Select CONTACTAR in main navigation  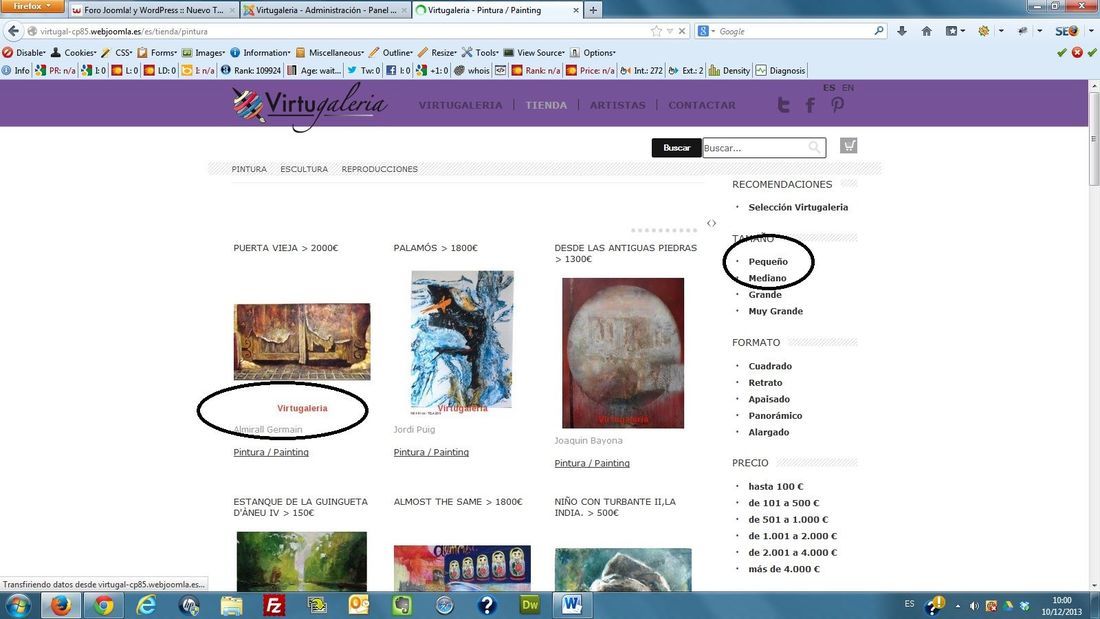click(x=702, y=105)
